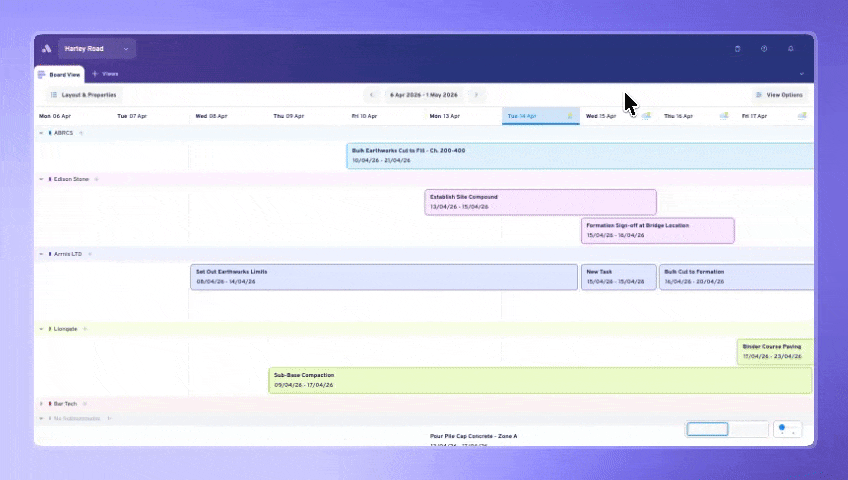848x480 pixels.
Task: Click the ABRCS group name
Action: tap(63, 133)
